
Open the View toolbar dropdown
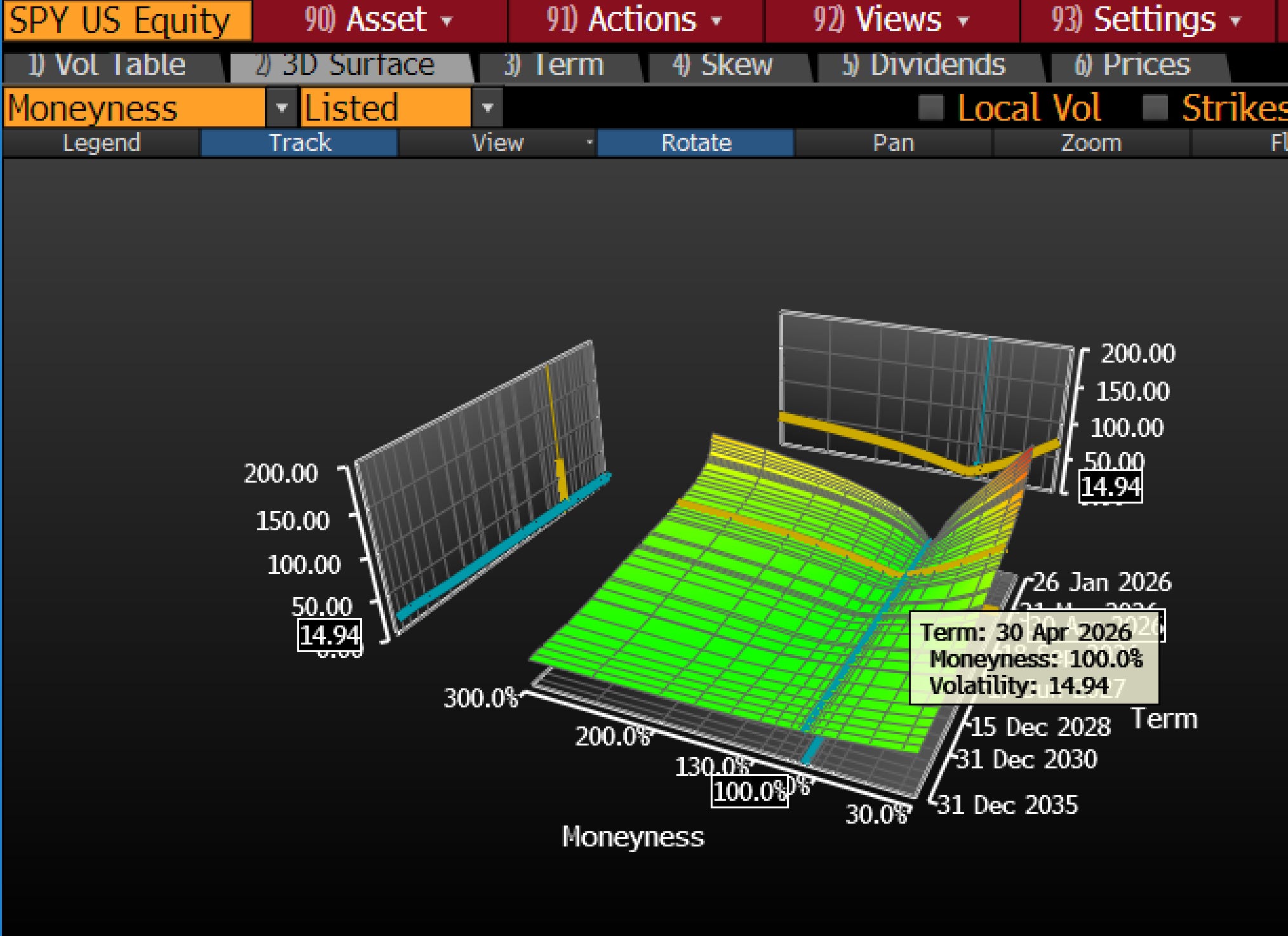[498, 143]
